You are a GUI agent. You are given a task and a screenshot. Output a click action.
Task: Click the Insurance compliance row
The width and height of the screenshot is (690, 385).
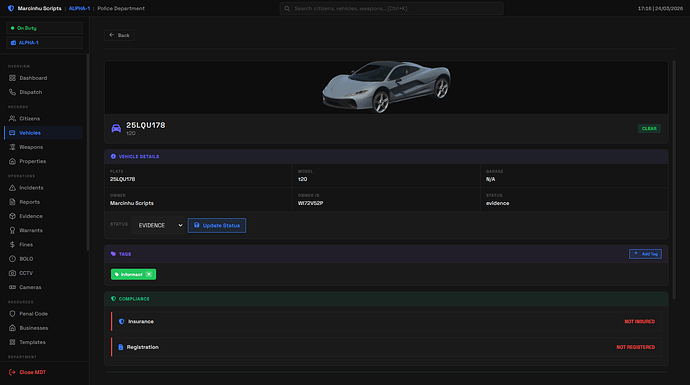(386, 322)
